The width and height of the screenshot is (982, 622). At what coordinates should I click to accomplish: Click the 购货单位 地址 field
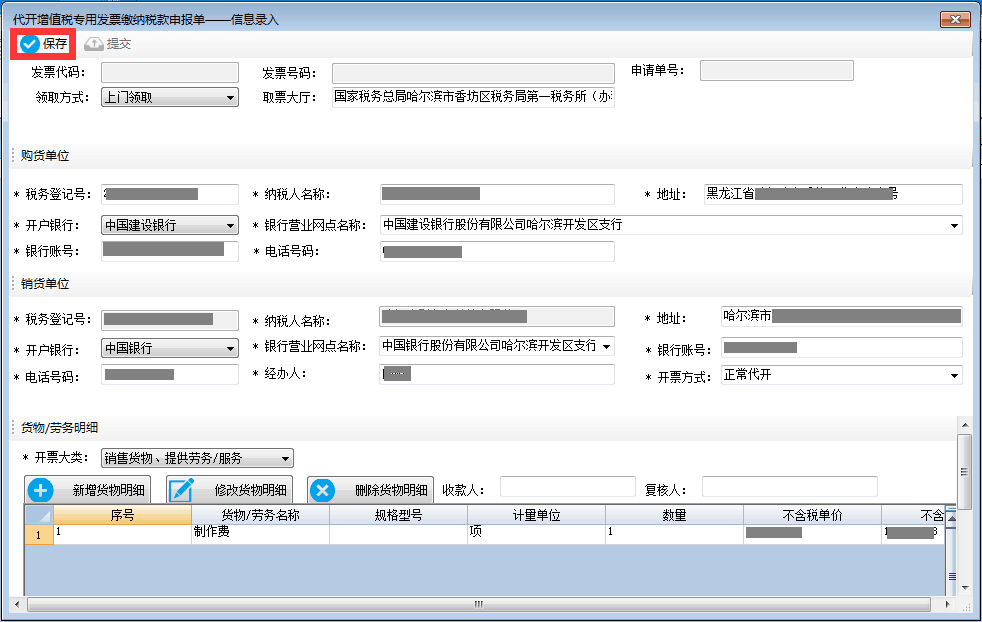click(833, 194)
